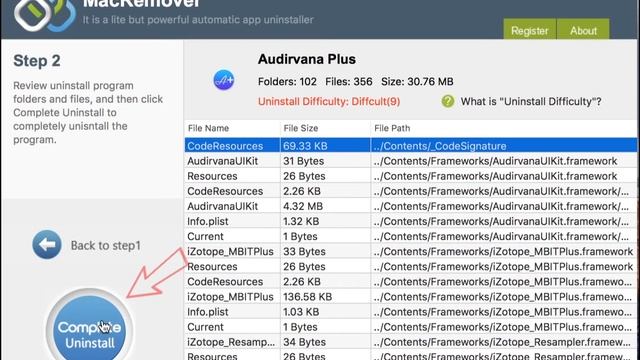Go back via 'Back to step1' label
Viewport: 640px width, 360px height.
[106, 245]
